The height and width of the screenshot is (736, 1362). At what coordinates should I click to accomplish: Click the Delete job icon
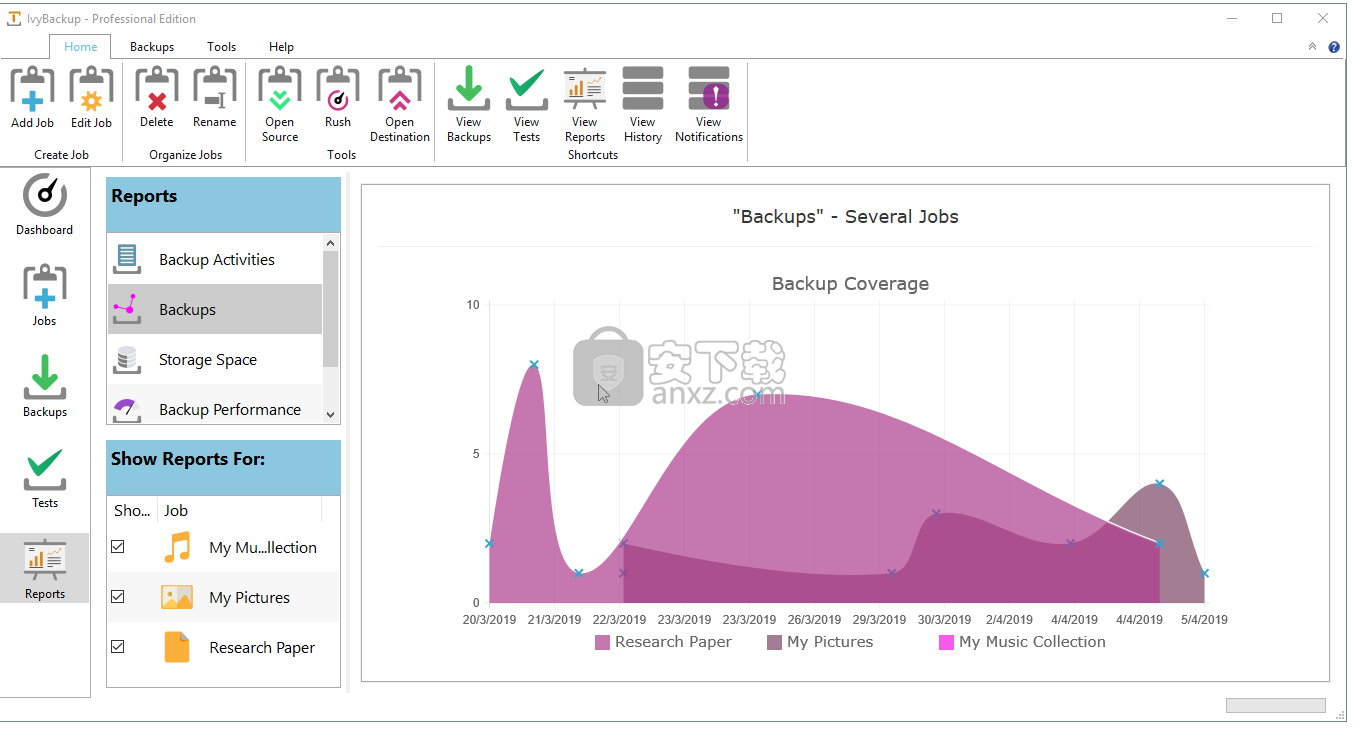point(156,98)
